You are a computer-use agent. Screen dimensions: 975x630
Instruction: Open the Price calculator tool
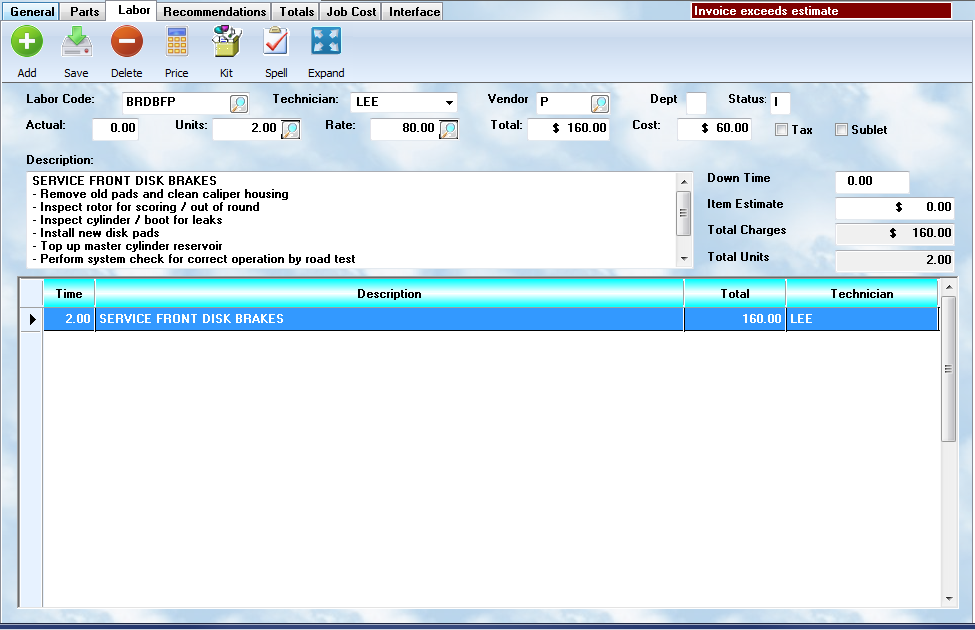click(176, 42)
